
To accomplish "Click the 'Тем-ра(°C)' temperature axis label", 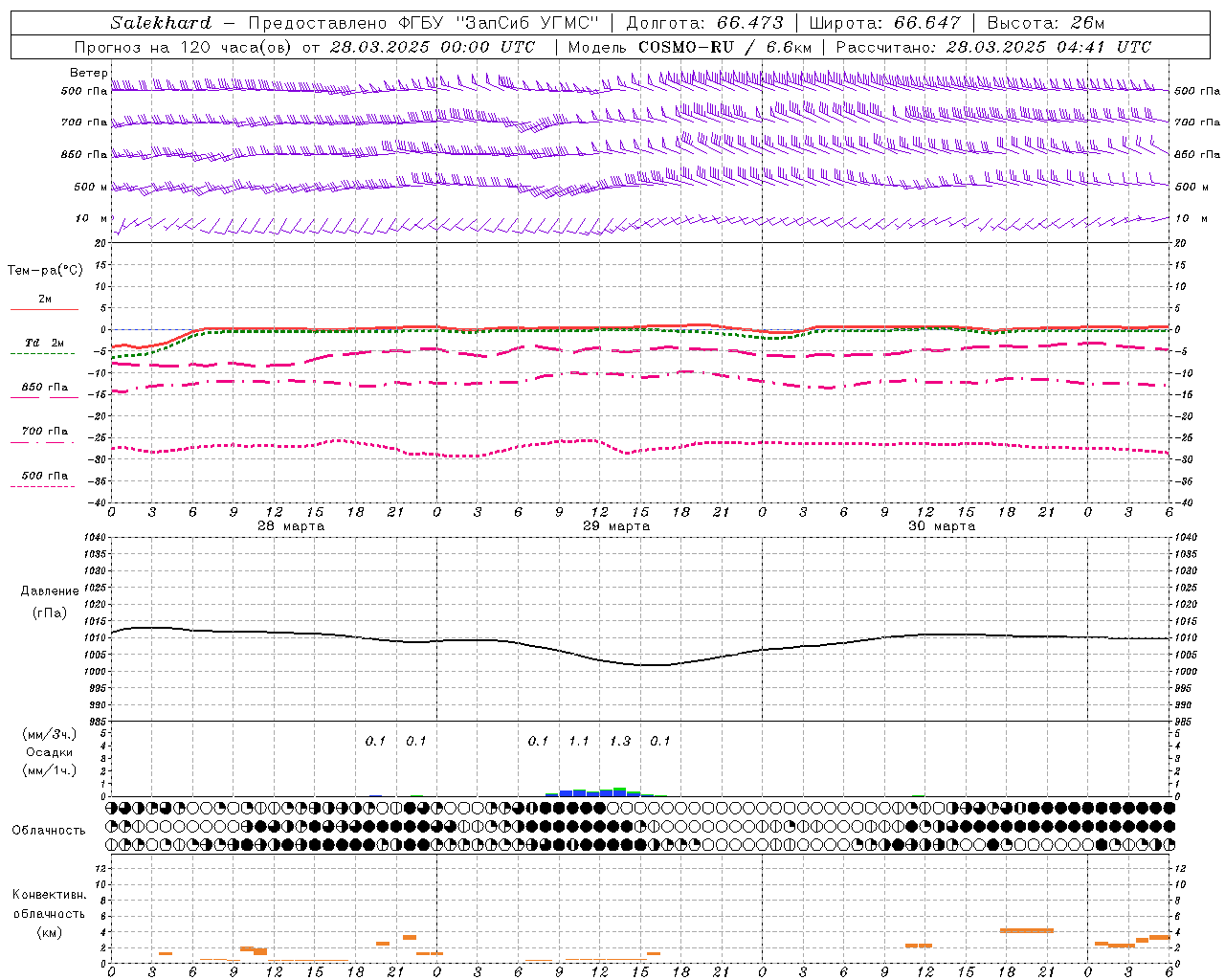I will pyautogui.click(x=45, y=270).
